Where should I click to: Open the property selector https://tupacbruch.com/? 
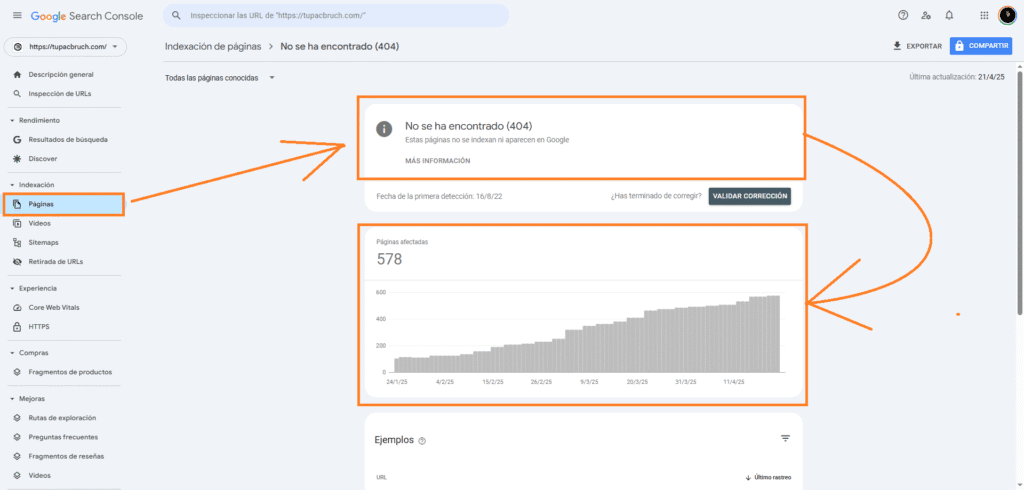click(65, 47)
